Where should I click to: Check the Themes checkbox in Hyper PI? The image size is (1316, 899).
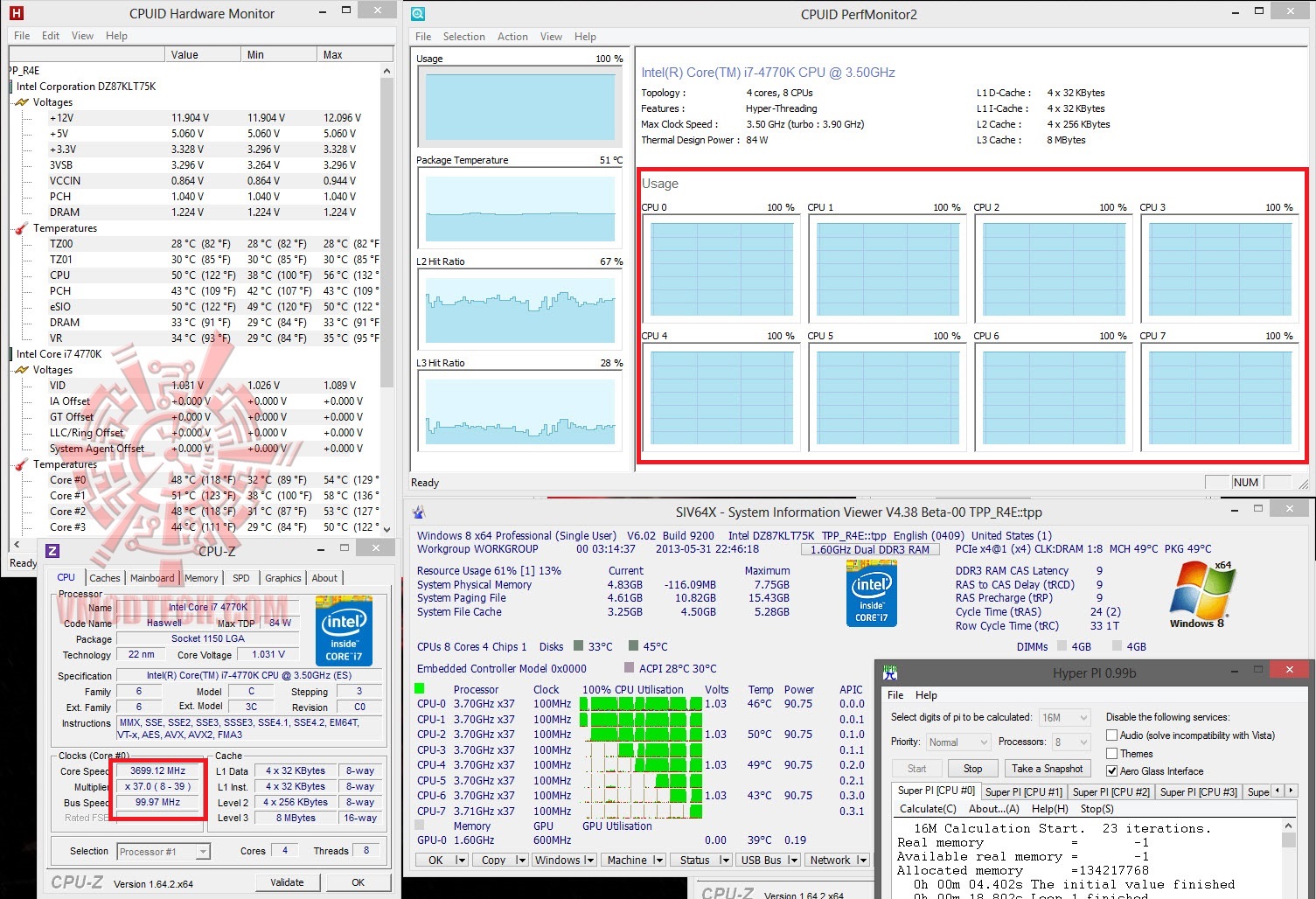(x=1111, y=753)
